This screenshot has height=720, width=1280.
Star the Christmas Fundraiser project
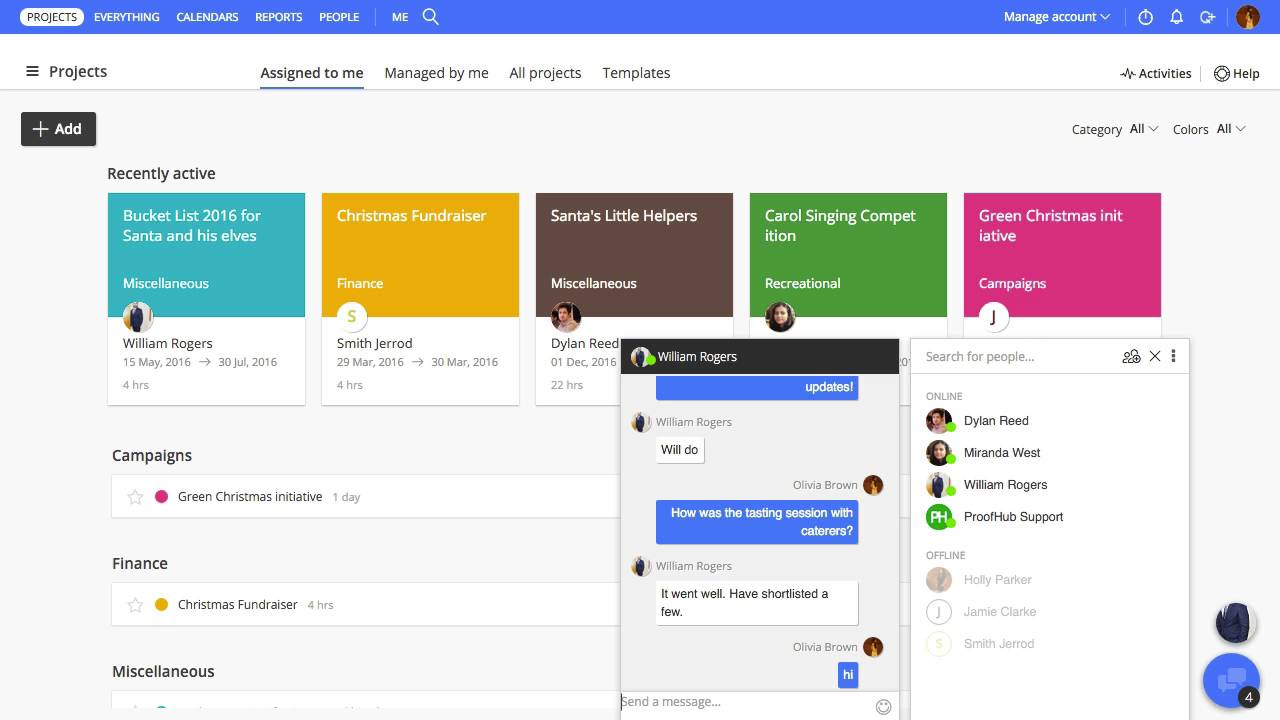[136, 604]
